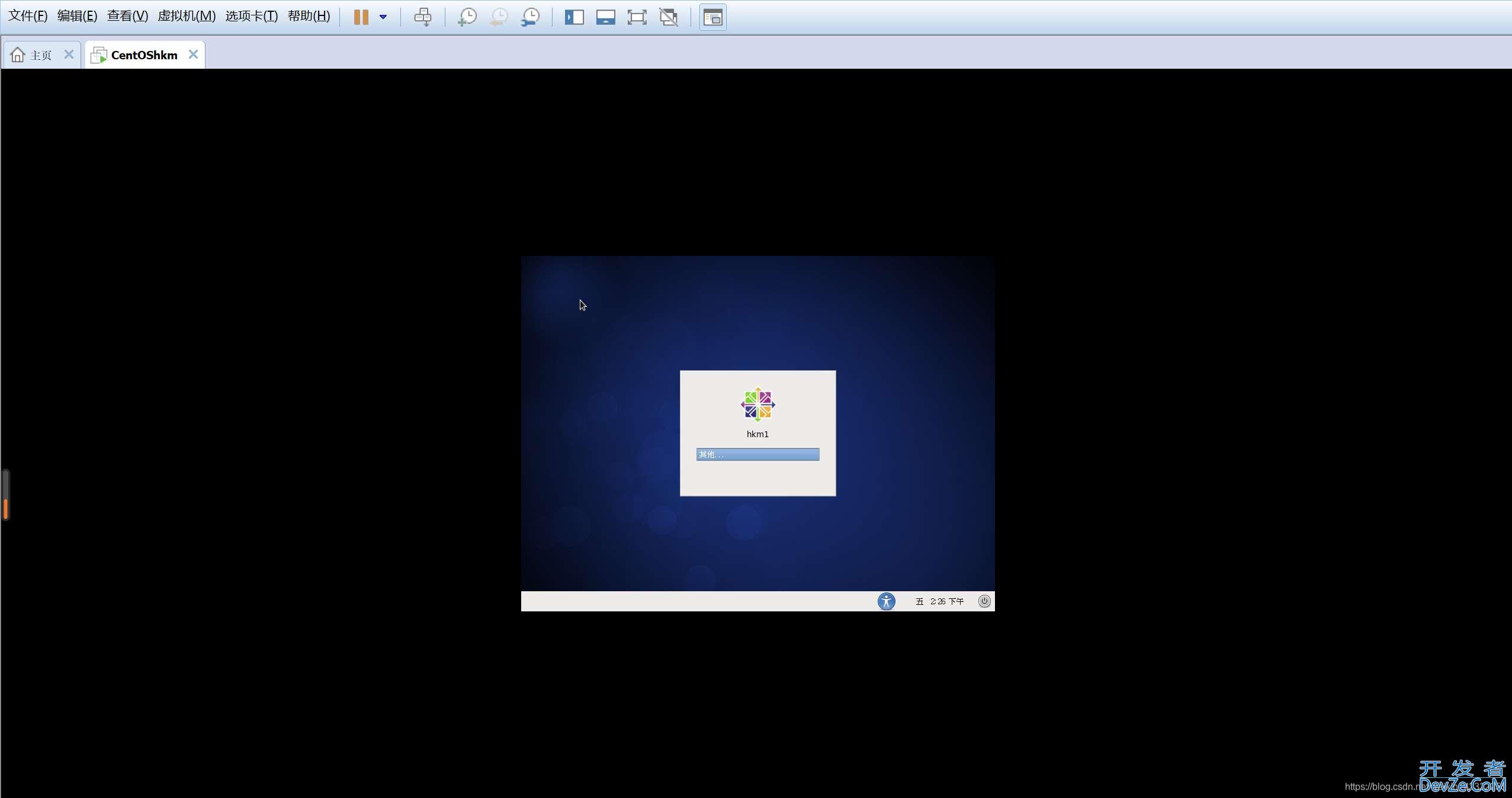Open the guest power options button
This screenshot has width=1512, height=798.
coord(984,601)
